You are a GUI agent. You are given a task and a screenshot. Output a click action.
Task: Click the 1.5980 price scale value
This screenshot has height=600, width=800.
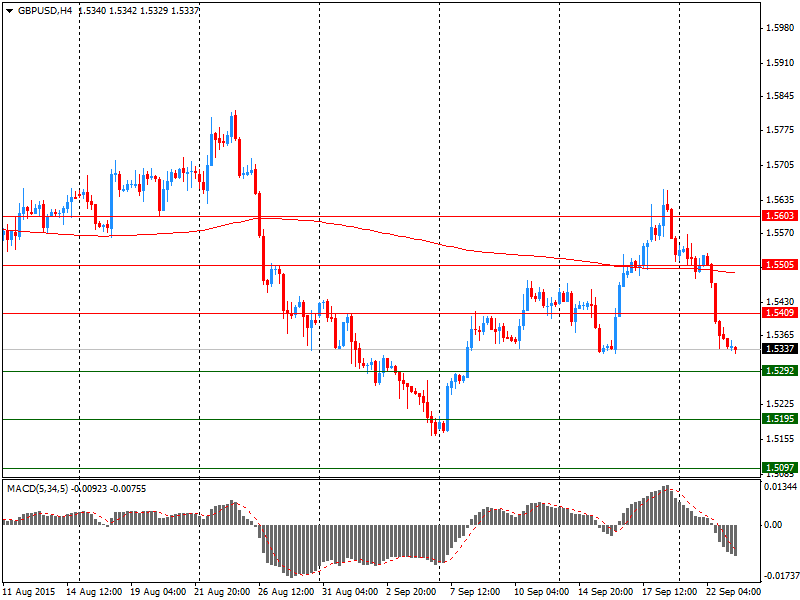[781, 28]
